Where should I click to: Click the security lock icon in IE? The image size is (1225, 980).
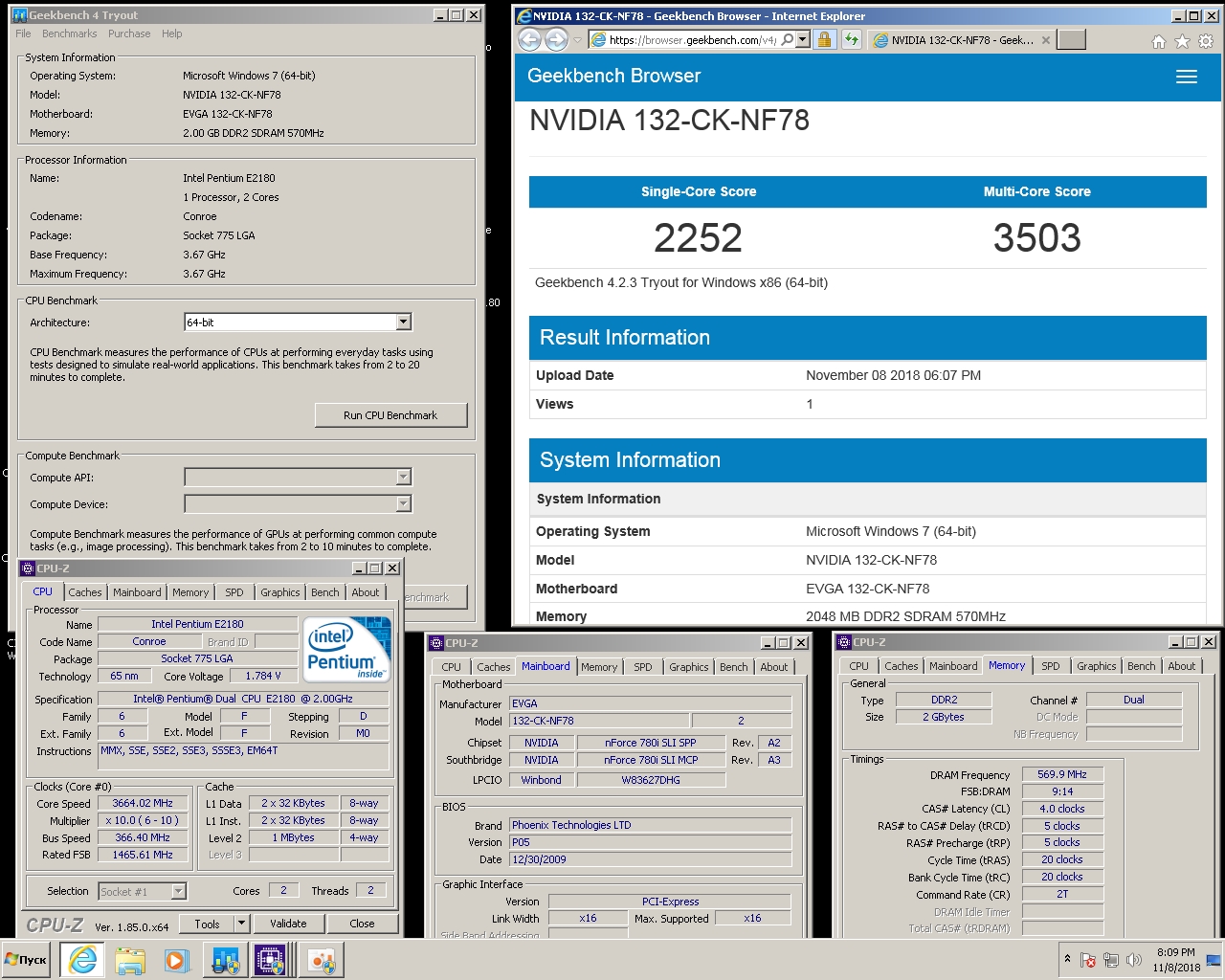(x=824, y=40)
